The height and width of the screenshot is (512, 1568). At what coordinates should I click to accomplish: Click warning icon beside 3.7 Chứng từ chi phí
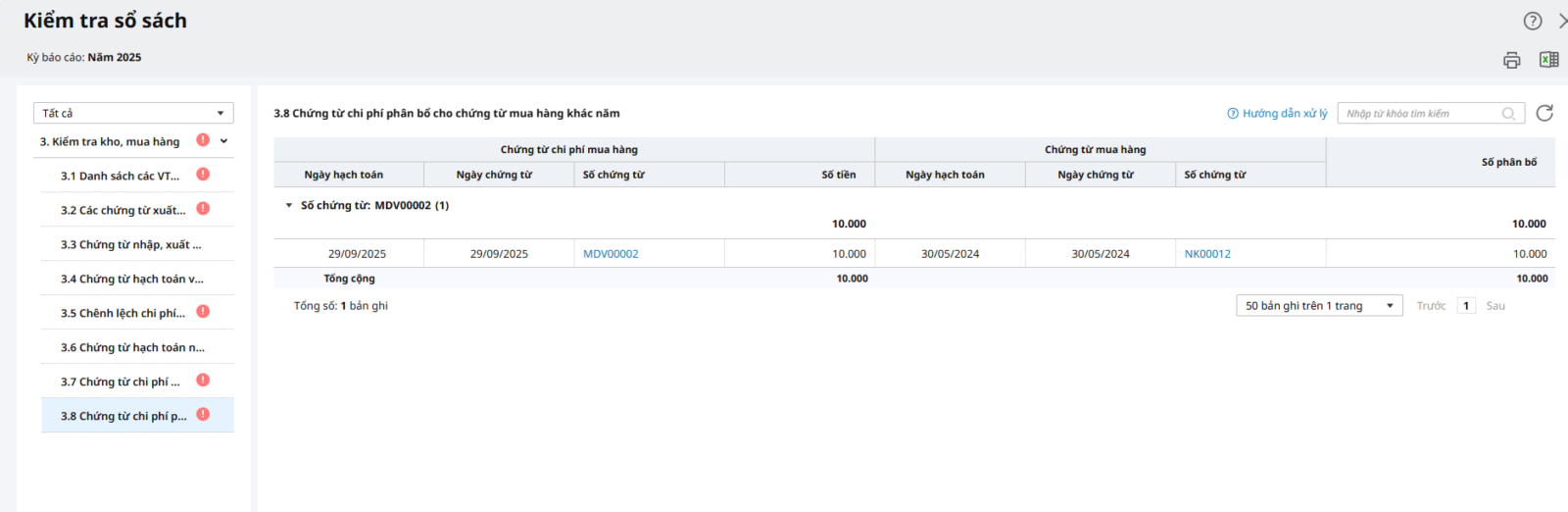click(203, 381)
